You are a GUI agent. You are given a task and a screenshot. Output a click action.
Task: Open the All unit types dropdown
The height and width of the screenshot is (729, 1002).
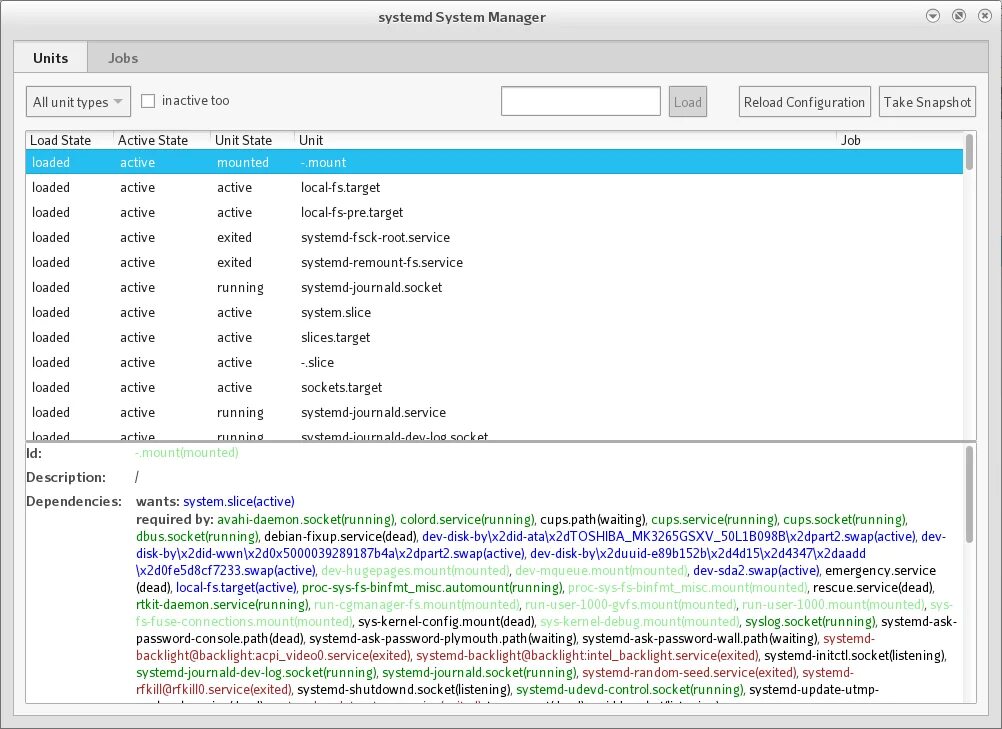pos(78,102)
